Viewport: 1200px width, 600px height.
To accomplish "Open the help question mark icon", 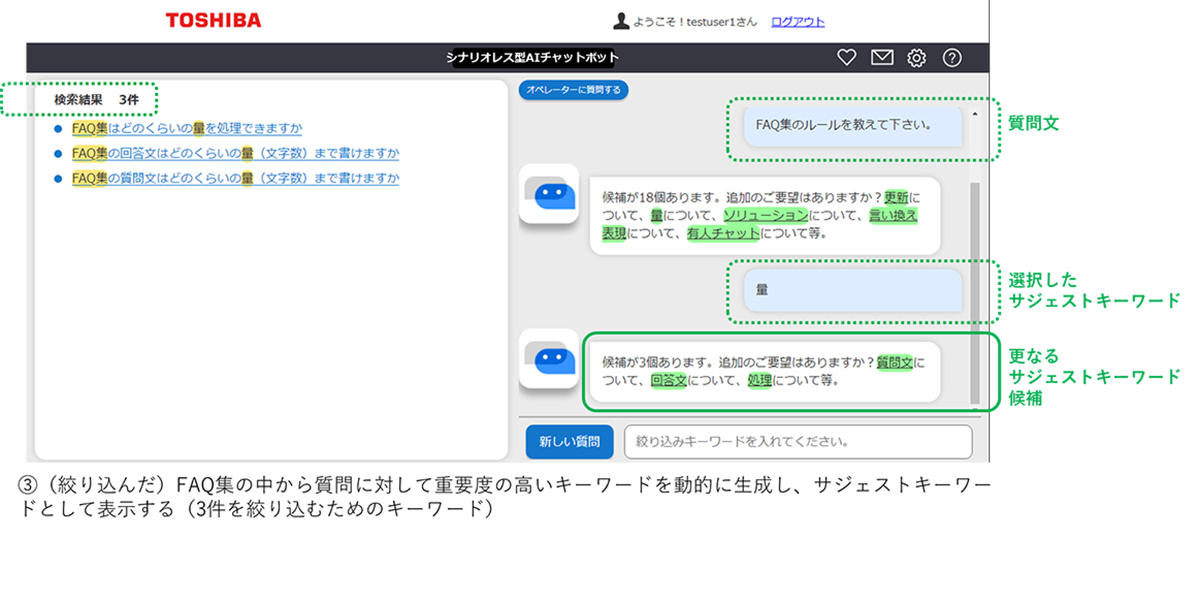I will [952, 58].
